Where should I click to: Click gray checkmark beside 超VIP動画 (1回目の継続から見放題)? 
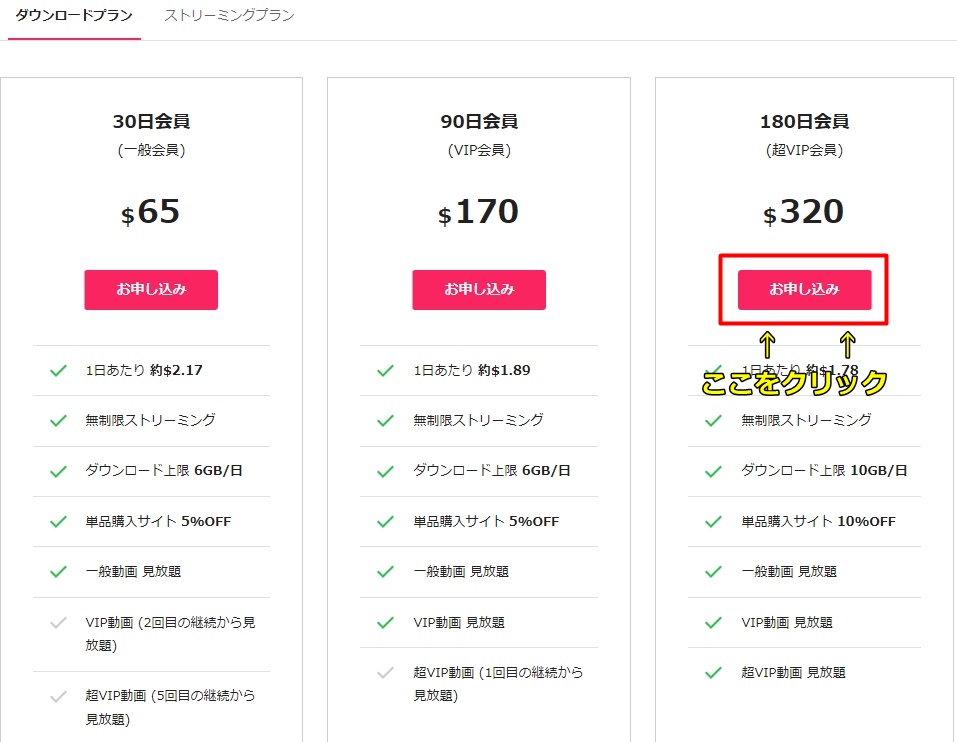click(385, 673)
